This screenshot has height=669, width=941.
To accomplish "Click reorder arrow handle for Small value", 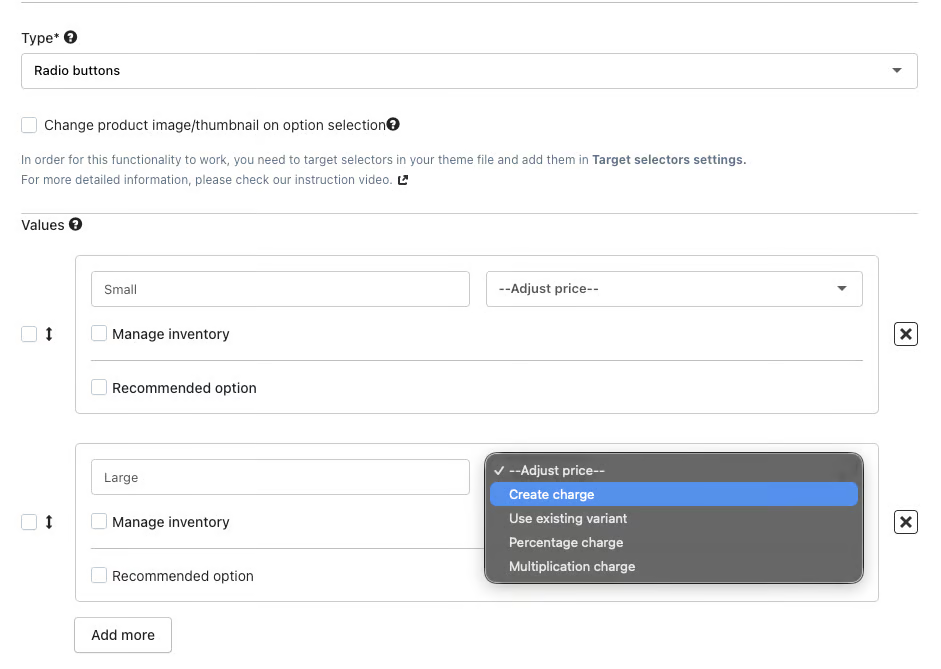I will click(49, 334).
